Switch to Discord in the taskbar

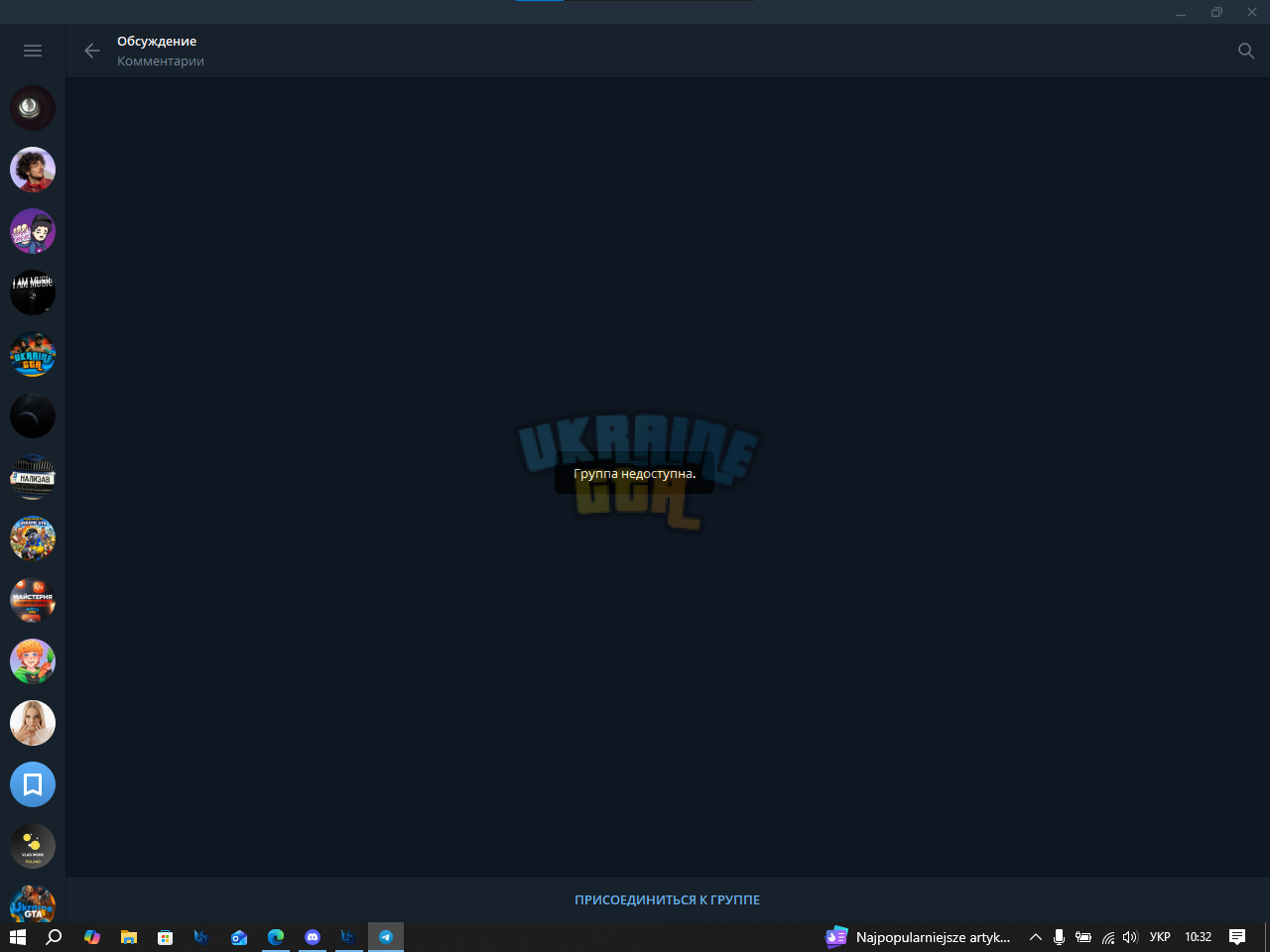[313, 936]
